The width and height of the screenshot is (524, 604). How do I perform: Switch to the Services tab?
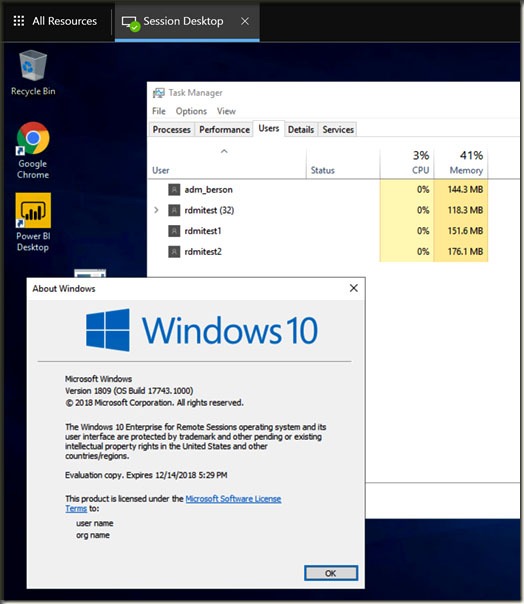(x=338, y=129)
